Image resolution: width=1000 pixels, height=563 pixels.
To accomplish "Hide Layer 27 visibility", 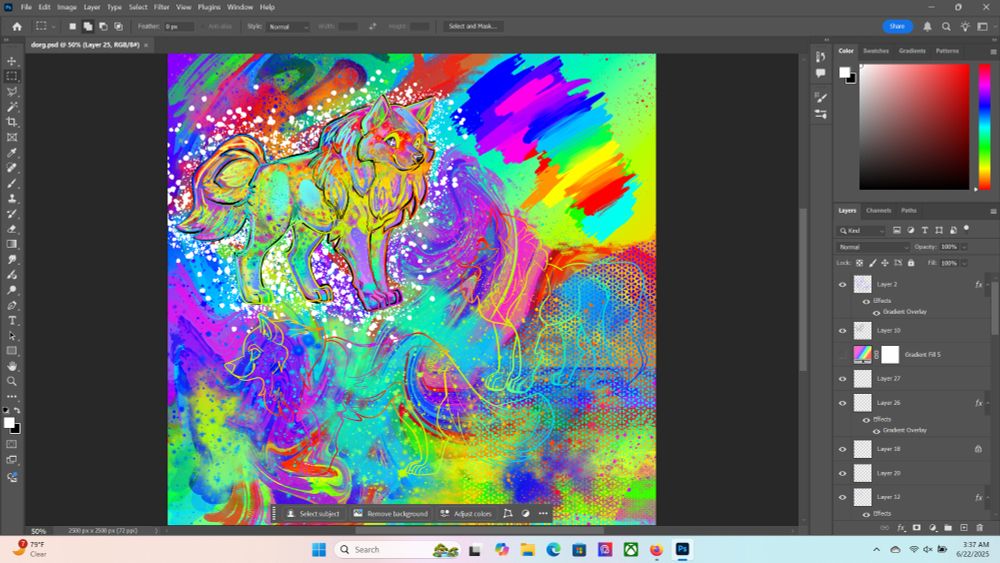I will [x=842, y=379].
